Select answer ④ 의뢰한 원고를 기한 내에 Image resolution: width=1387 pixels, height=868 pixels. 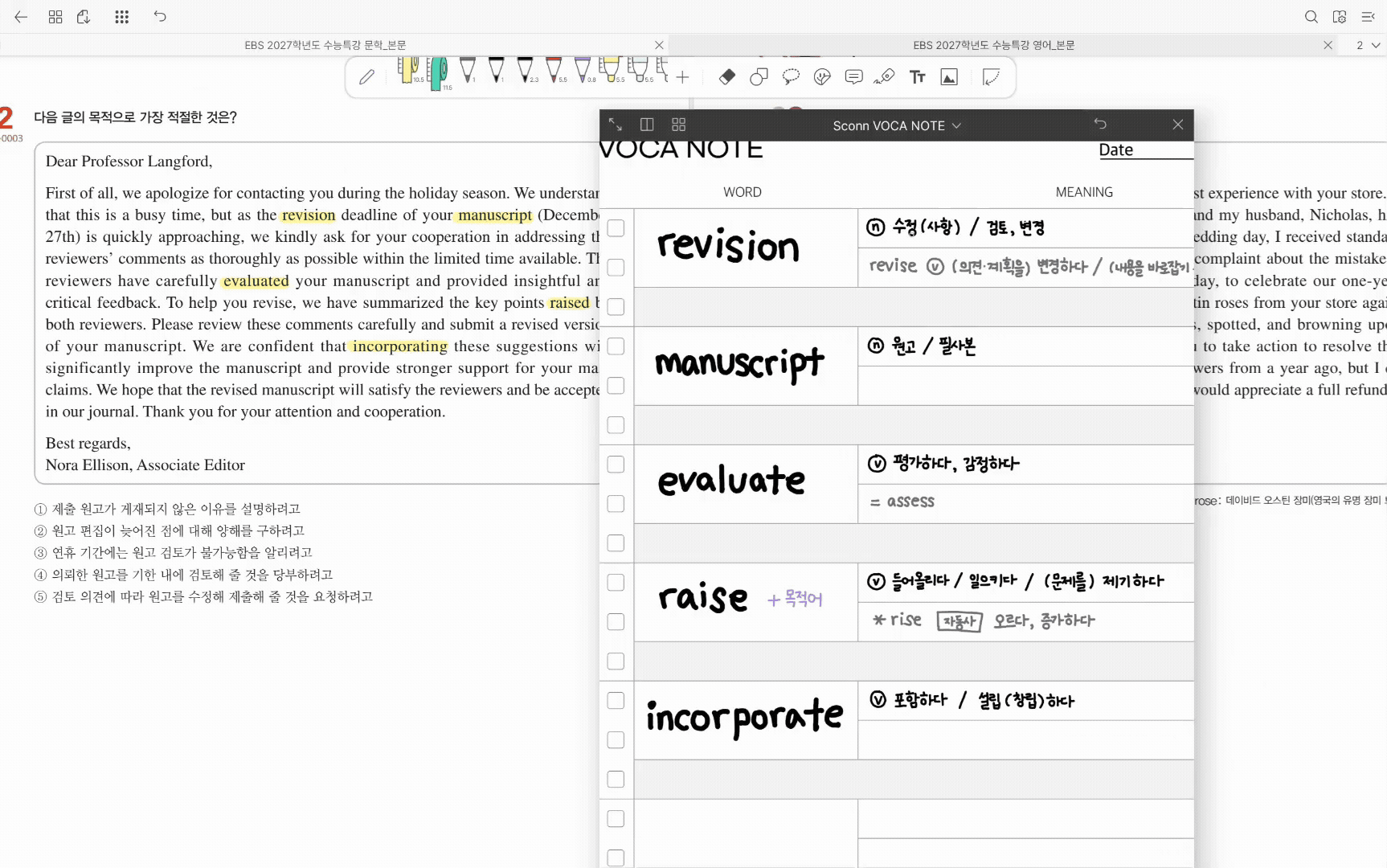tap(183, 575)
